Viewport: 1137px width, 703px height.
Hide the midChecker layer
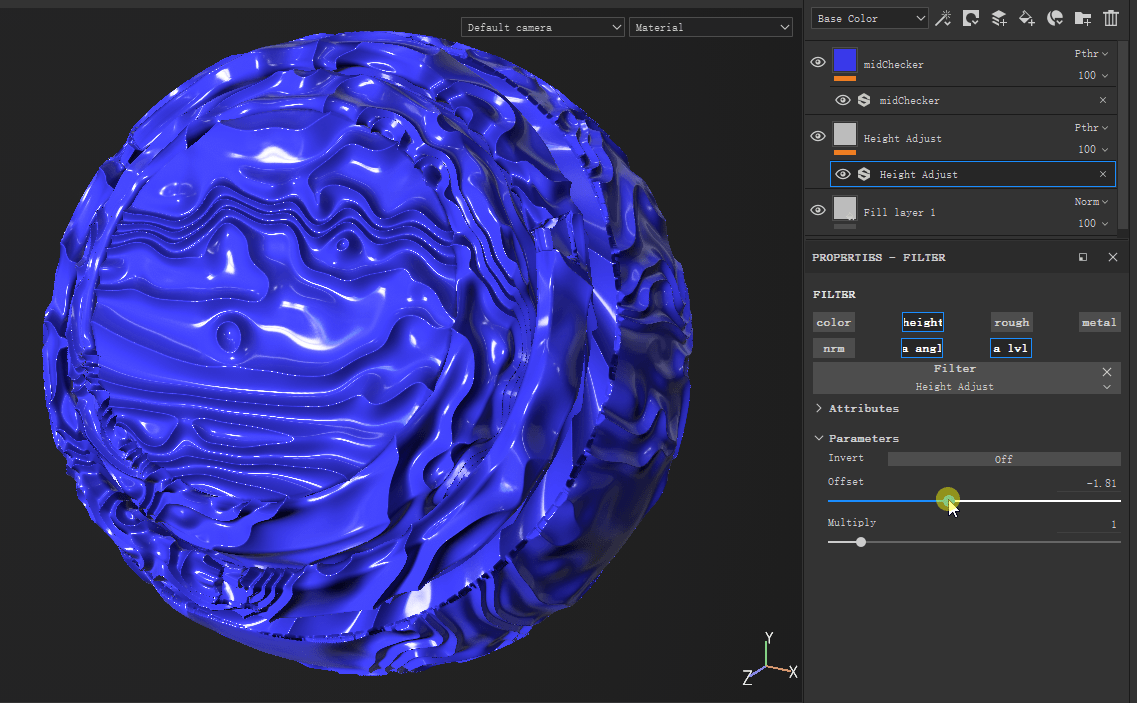coord(818,62)
